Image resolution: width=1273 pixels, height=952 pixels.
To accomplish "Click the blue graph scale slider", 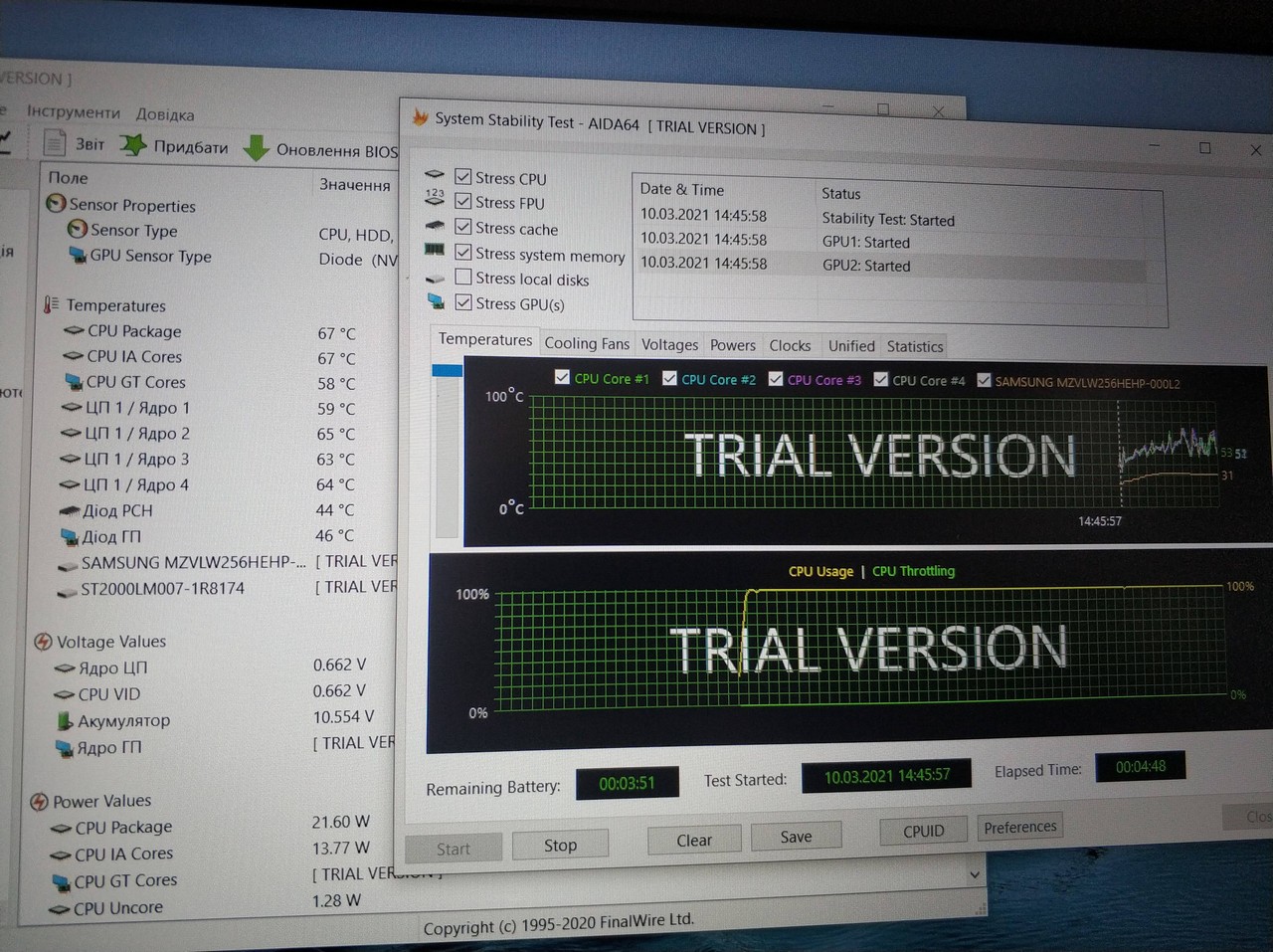I will [x=447, y=370].
